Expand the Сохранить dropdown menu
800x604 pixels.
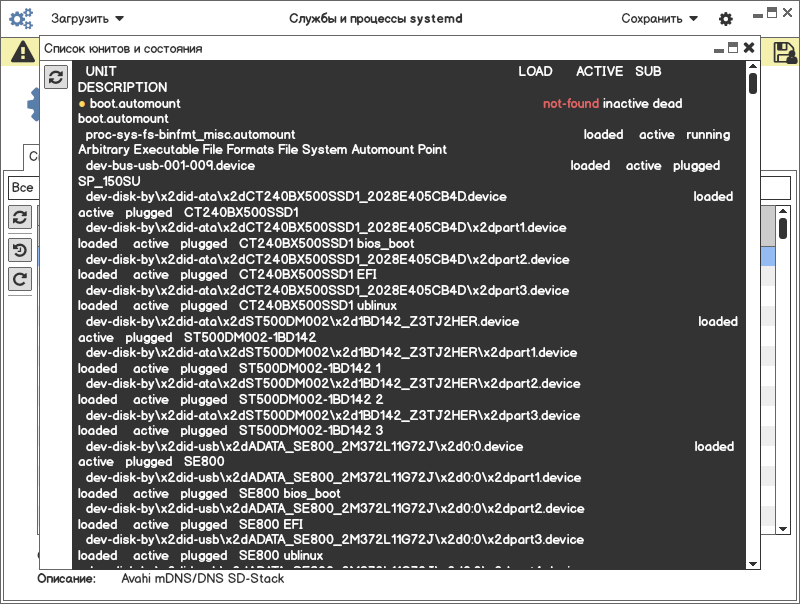pyautogui.click(x=659, y=19)
